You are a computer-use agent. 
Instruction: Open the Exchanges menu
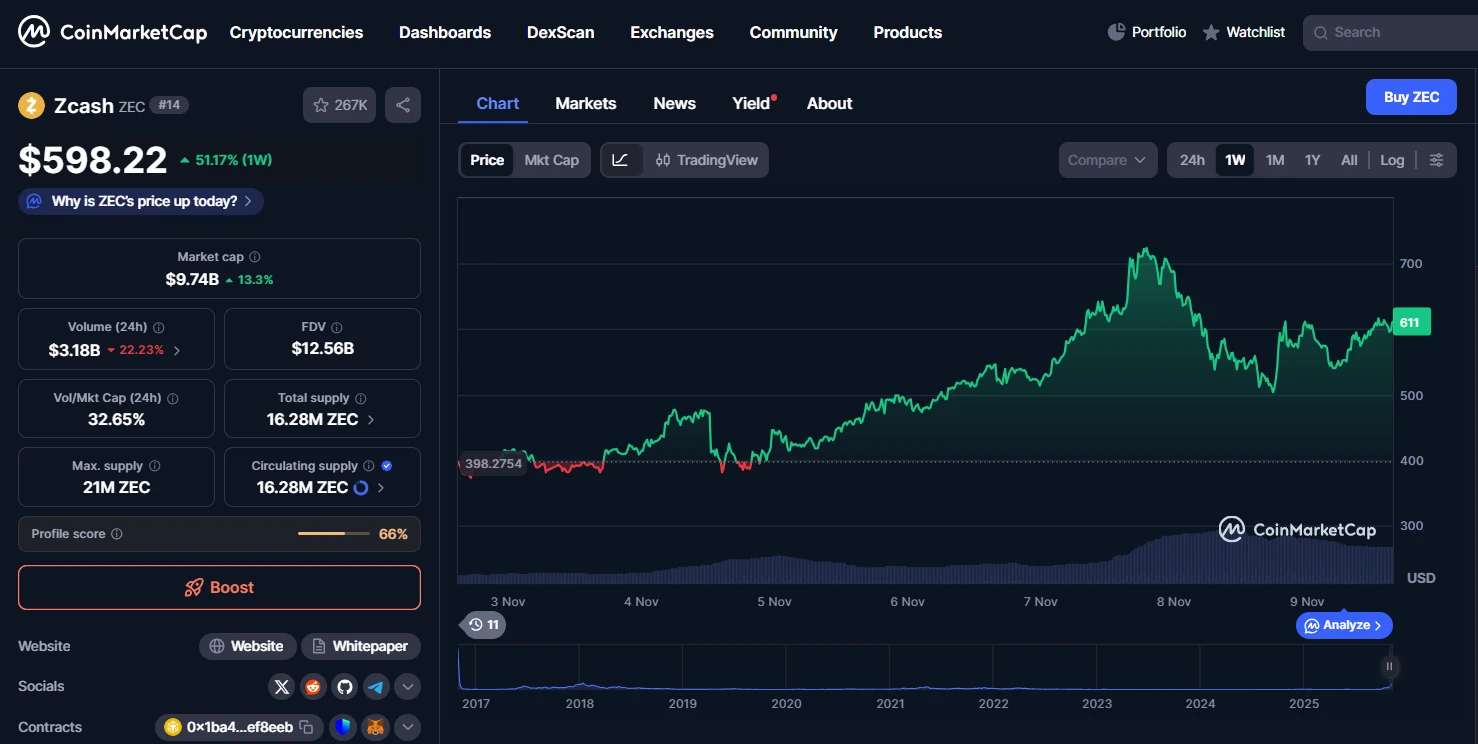(671, 32)
